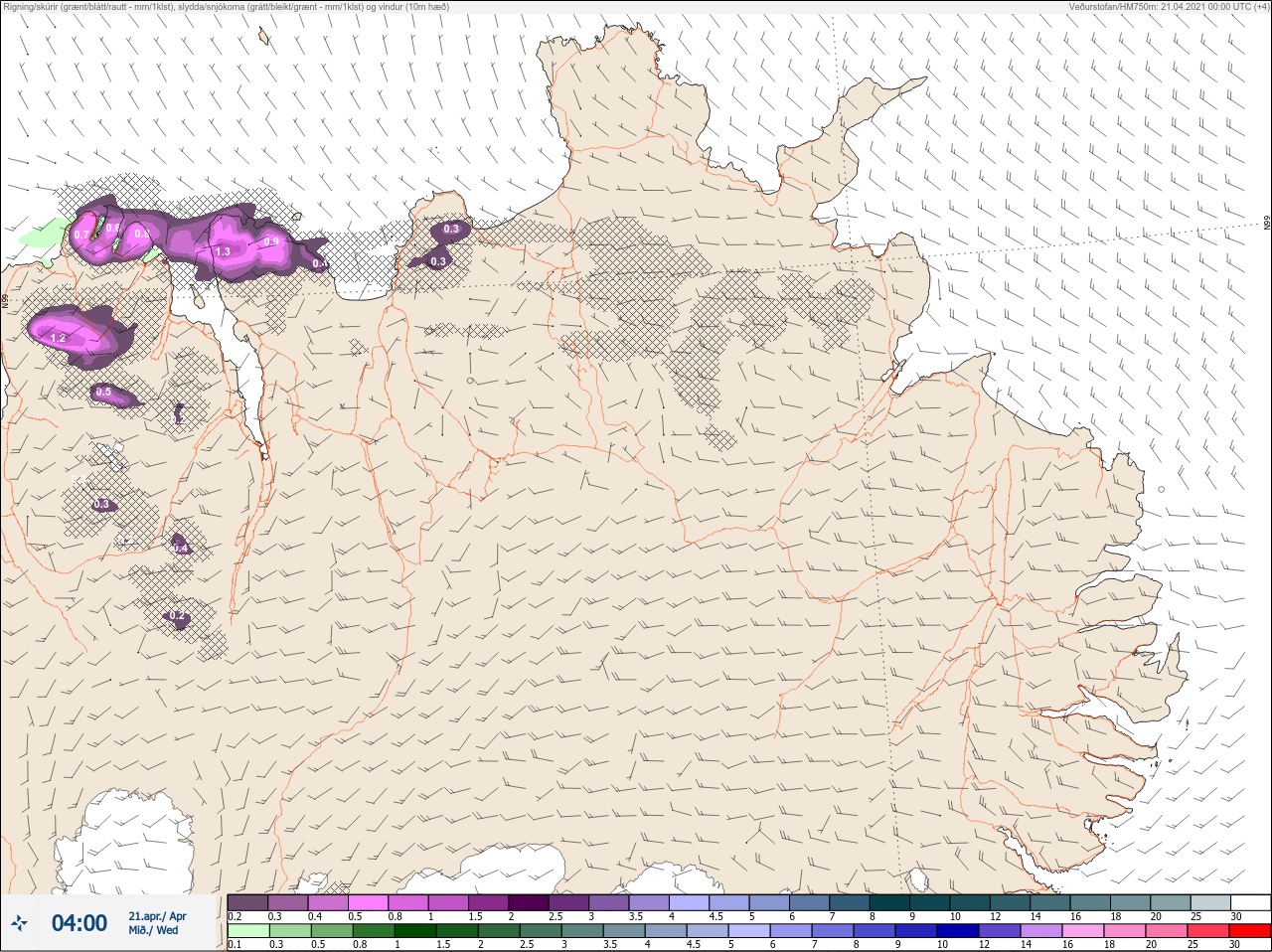The height and width of the screenshot is (952, 1272).
Task: Pick the white 30 swatch, upper legend
Action: [1251, 902]
